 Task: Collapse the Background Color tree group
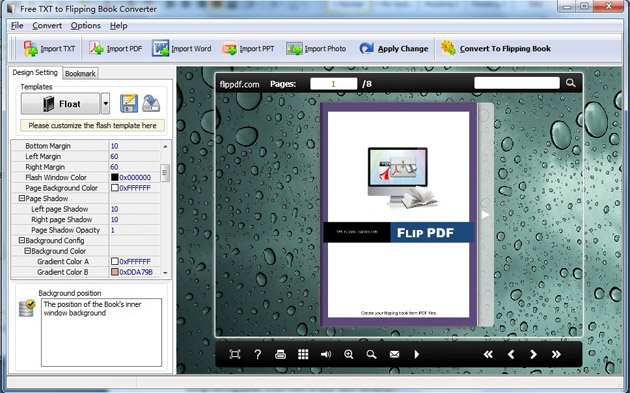point(27,251)
